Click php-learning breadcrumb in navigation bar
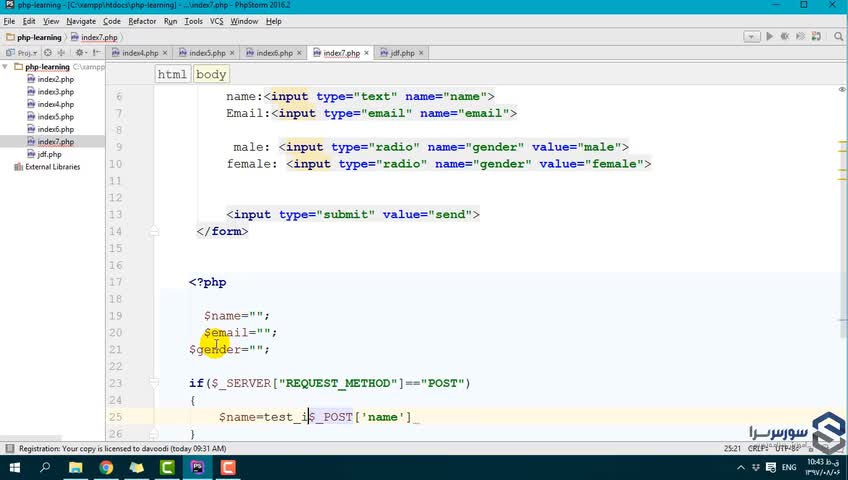Image resolution: width=848 pixels, height=480 pixels. click(34, 37)
